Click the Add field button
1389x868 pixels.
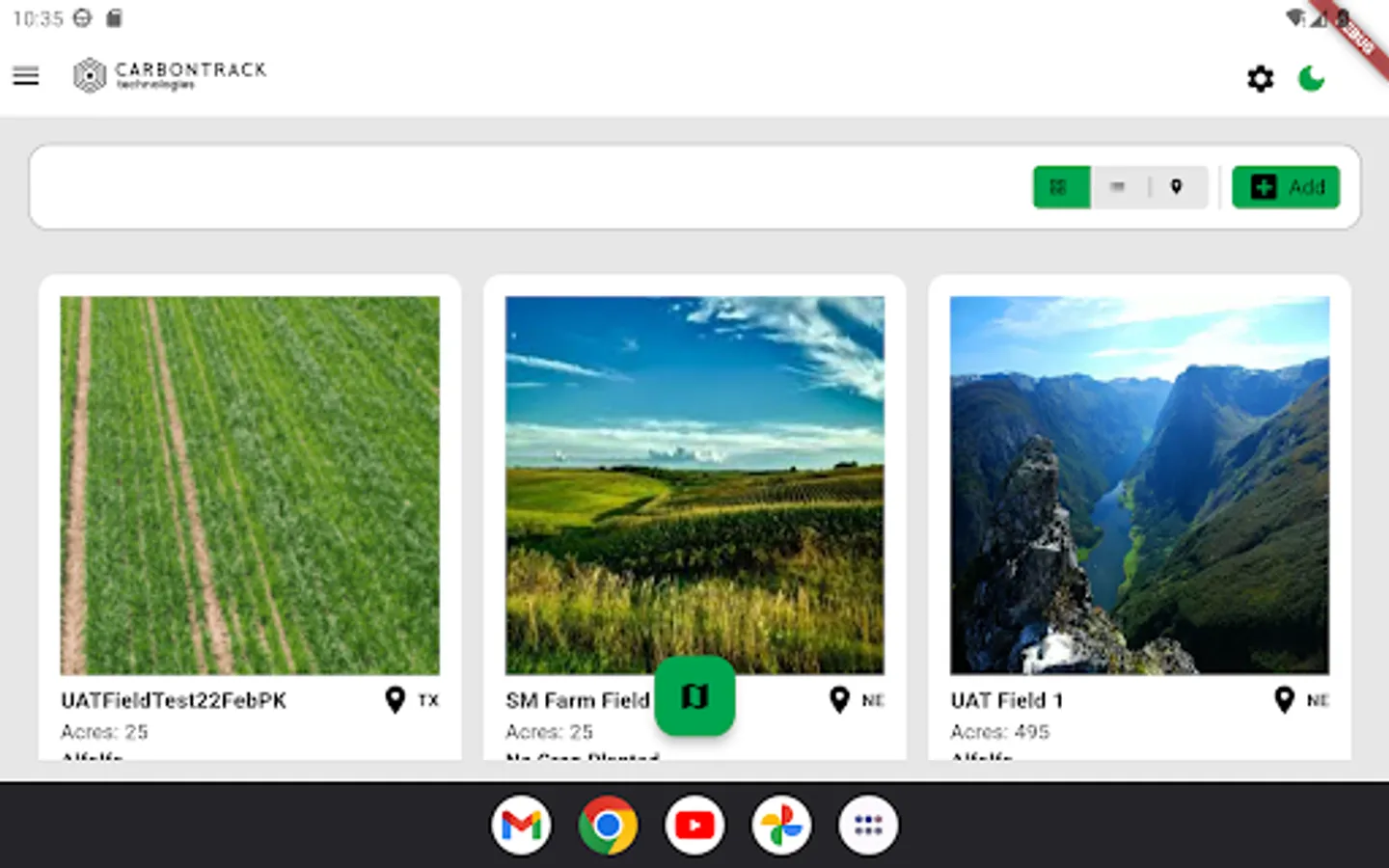pos(1286,187)
